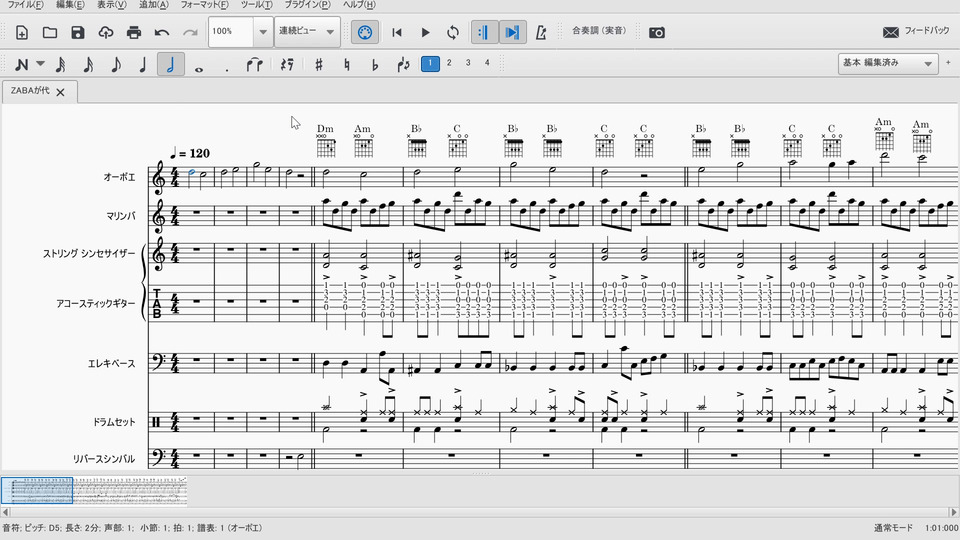Choose the whole note duration icon
This screenshot has height=540, width=960.
(199, 65)
